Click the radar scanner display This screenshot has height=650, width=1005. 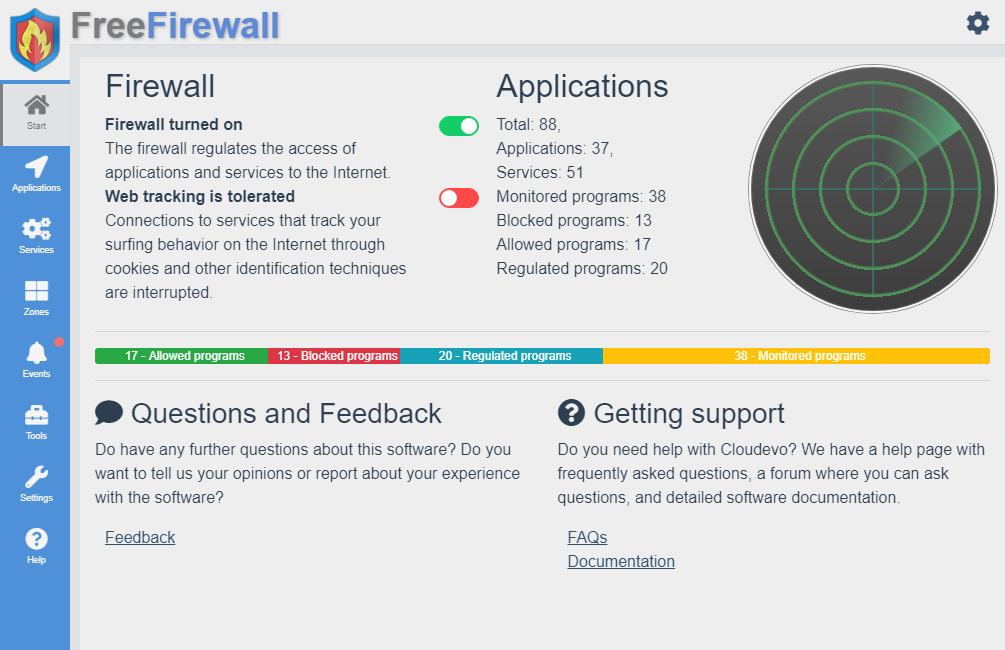click(873, 189)
